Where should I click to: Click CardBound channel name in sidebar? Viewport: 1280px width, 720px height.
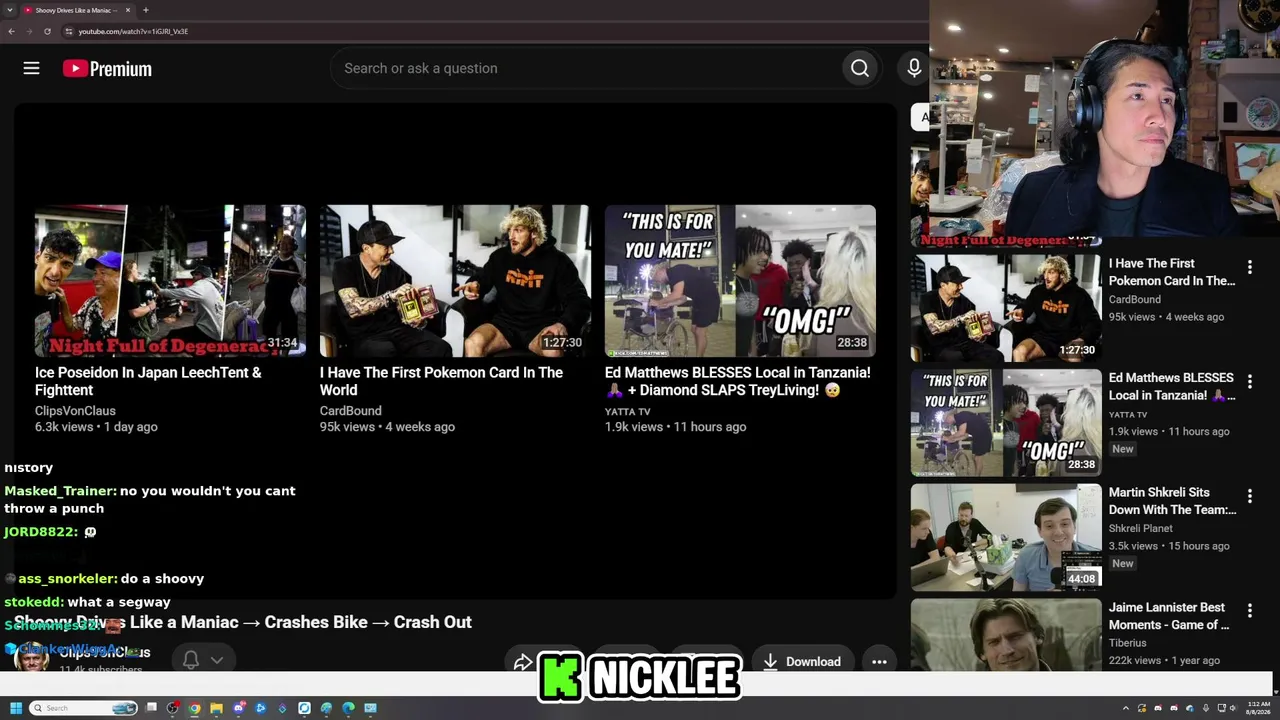pyautogui.click(x=1135, y=299)
